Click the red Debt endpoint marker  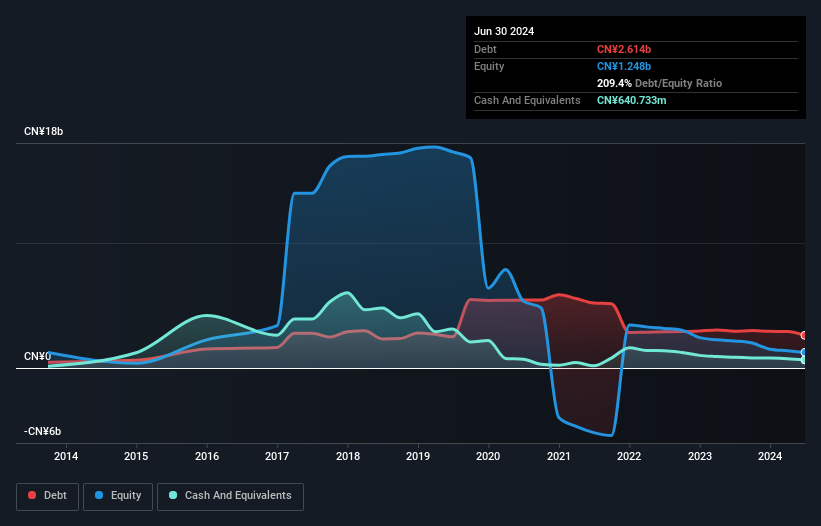[804, 335]
